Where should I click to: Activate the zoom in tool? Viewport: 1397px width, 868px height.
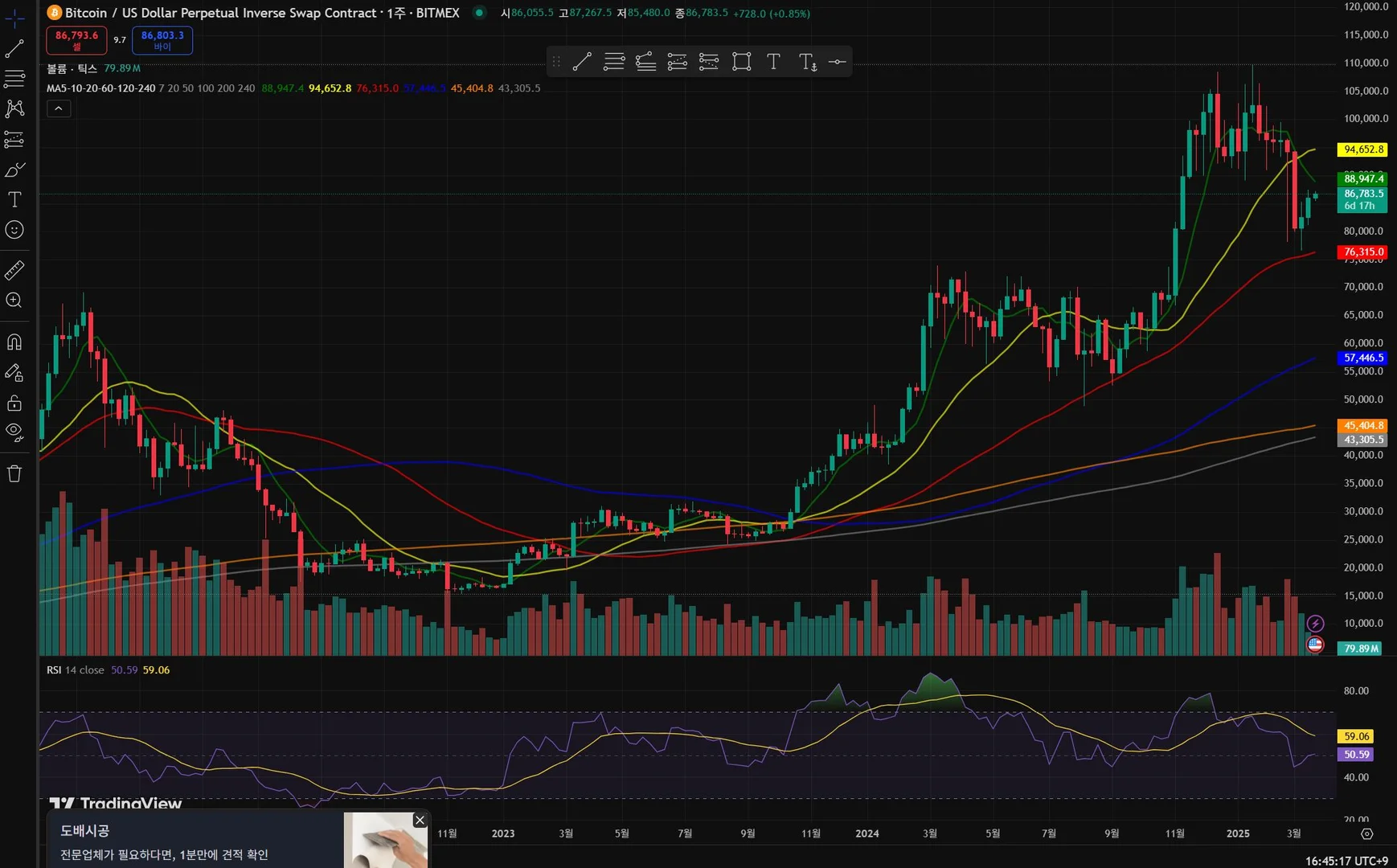tap(14, 301)
